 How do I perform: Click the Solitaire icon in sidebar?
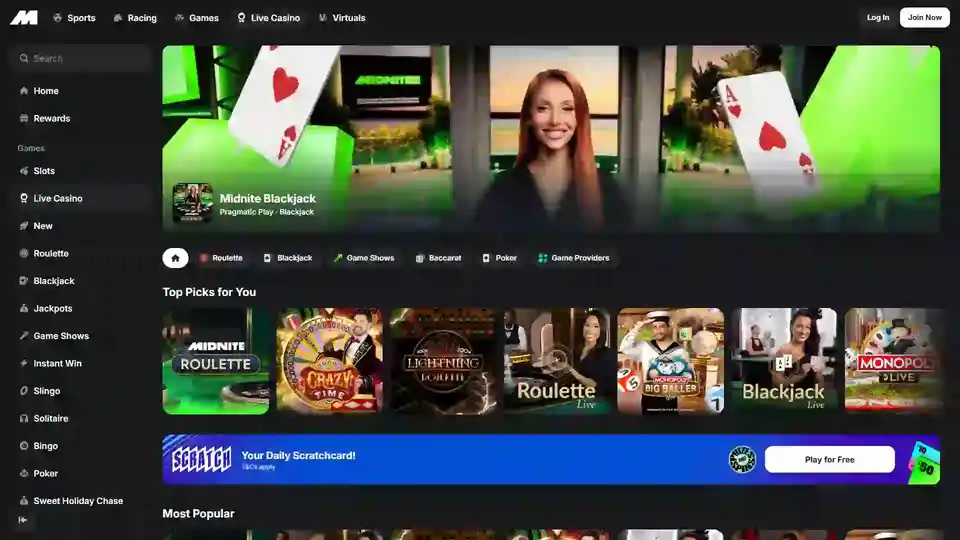coord(24,418)
